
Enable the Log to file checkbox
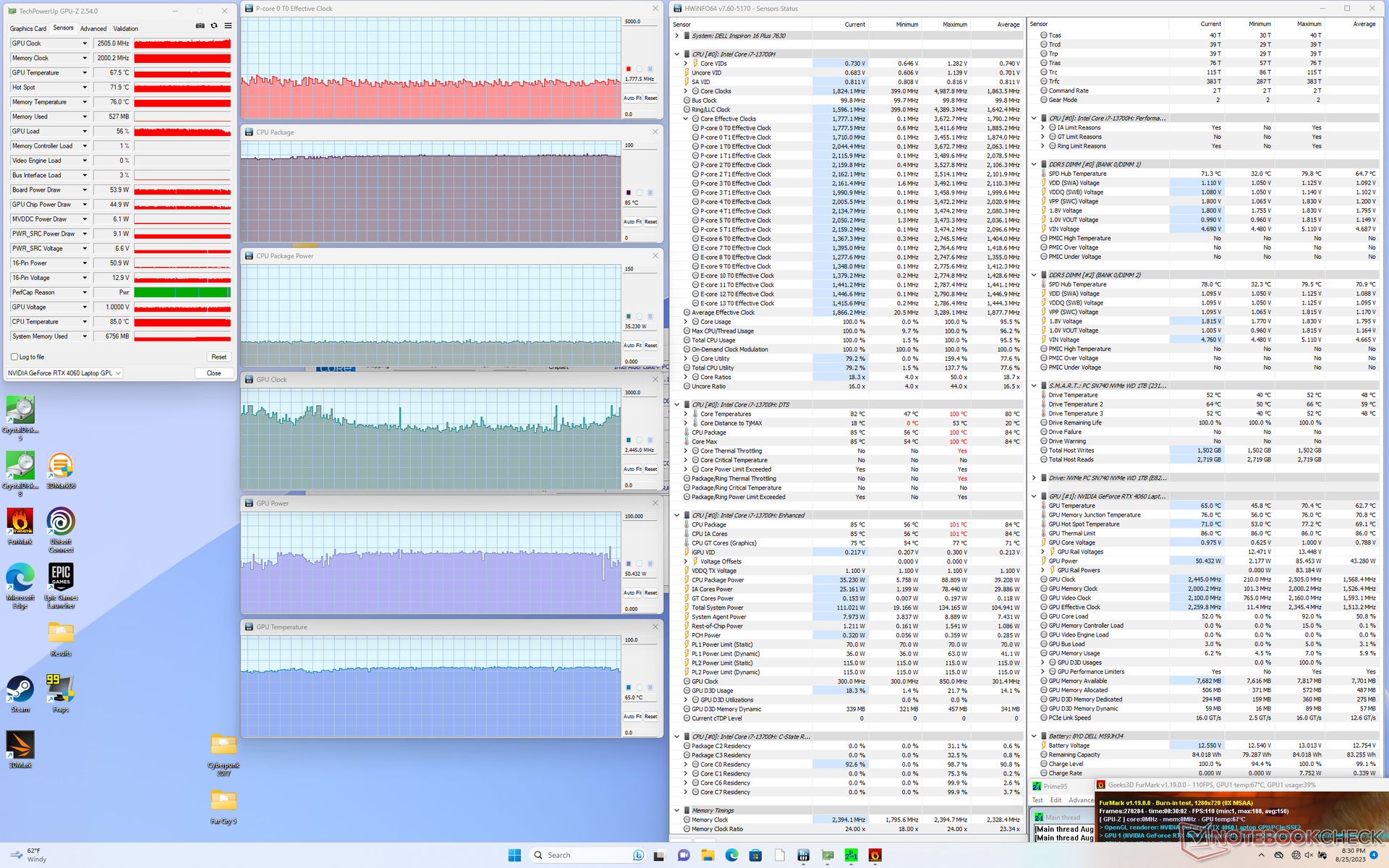[x=14, y=357]
